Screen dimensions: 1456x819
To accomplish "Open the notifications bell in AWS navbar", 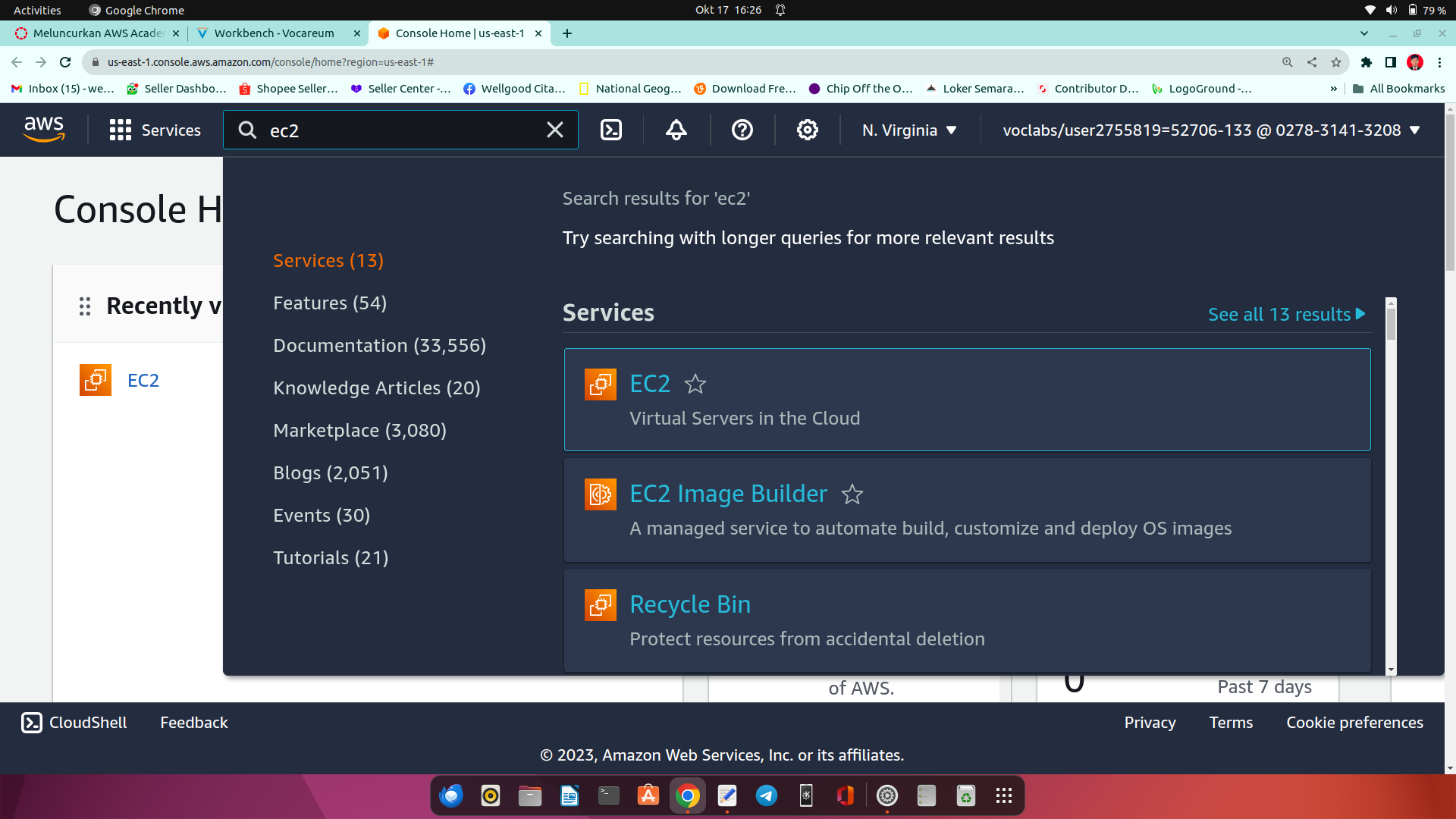I will pos(676,130).
